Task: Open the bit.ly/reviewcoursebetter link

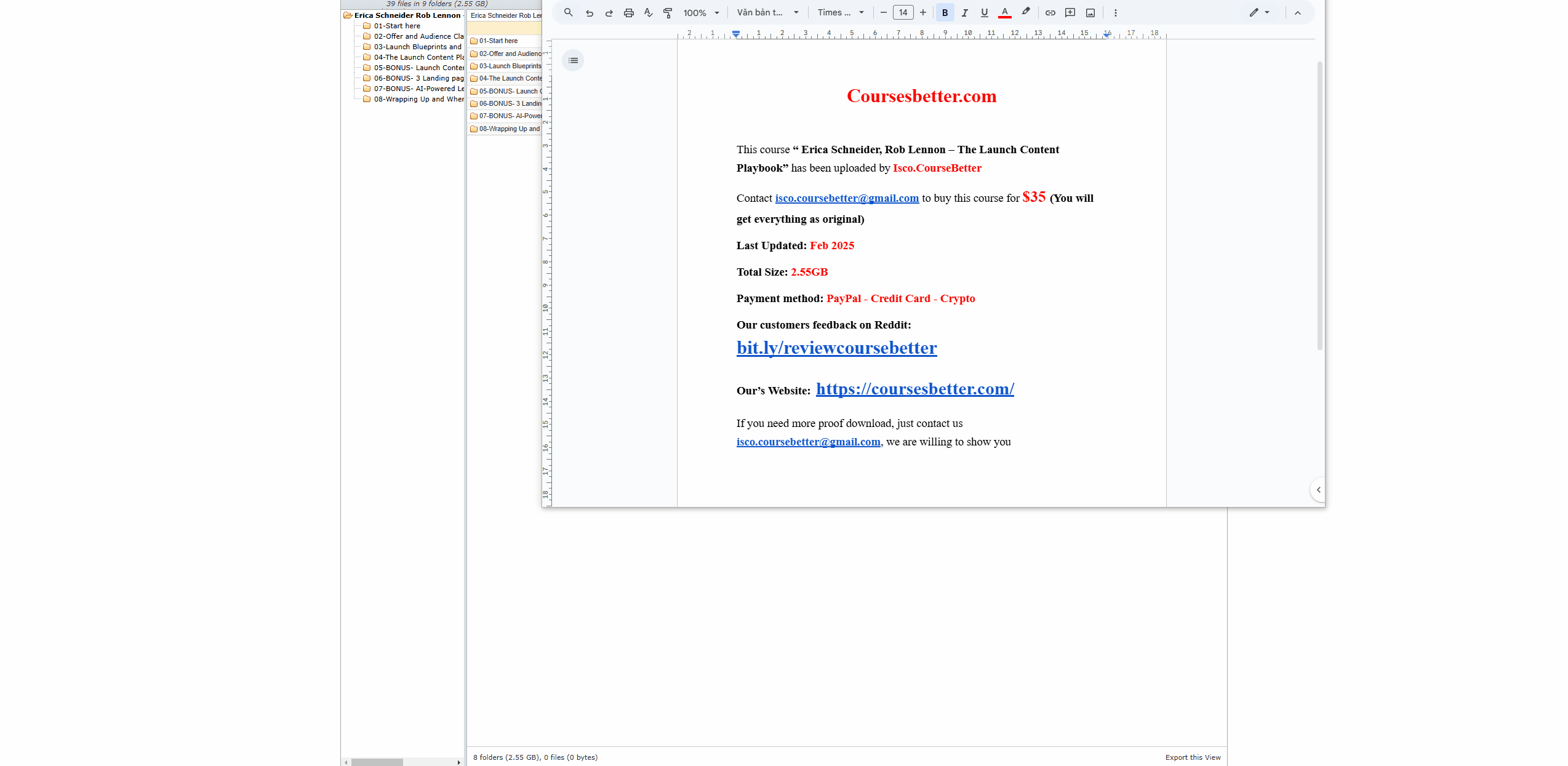Action: click(836, 348)
